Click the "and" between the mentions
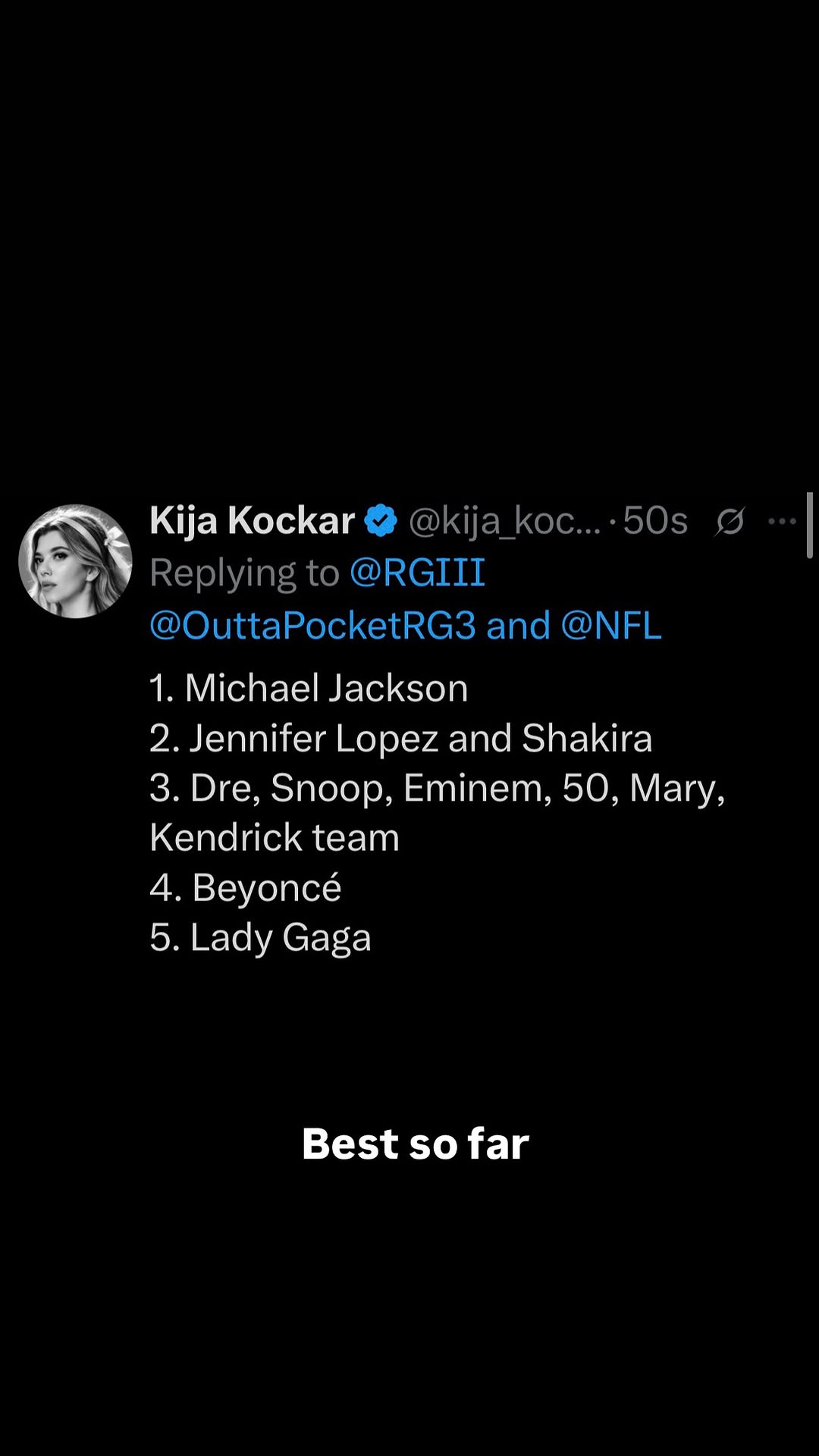Screen dimensions: 819x1456 click(x=518, y=626)
